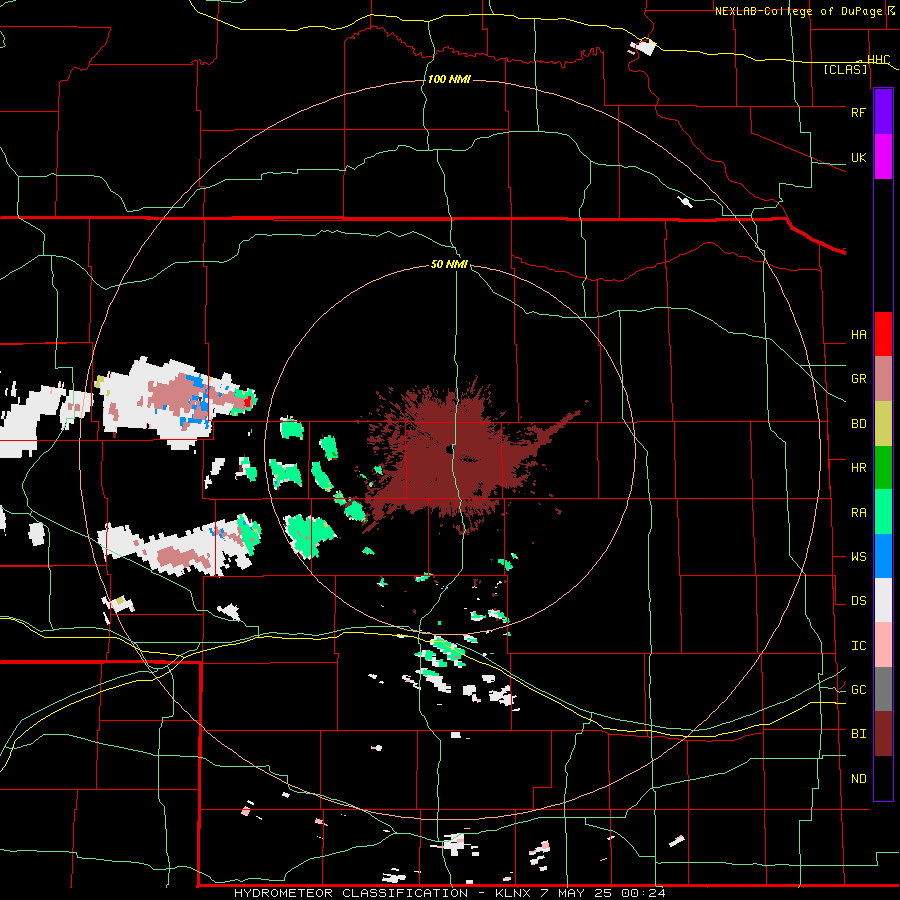This screenshot has height=900, width=900.
Task: Click the blue WS legend swatch
Action: click(x=883, y=556)
